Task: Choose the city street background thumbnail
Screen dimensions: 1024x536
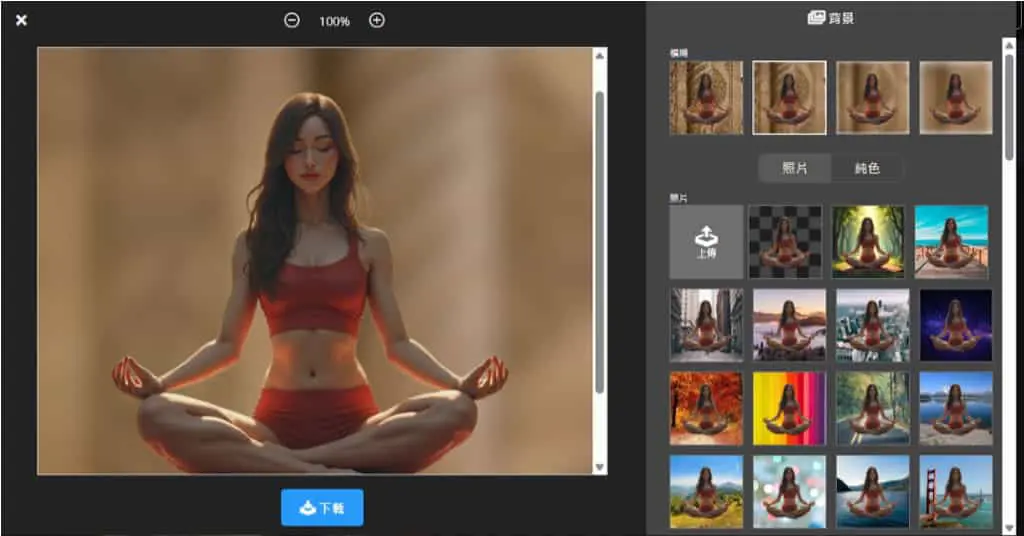Action: coord(706,325)
